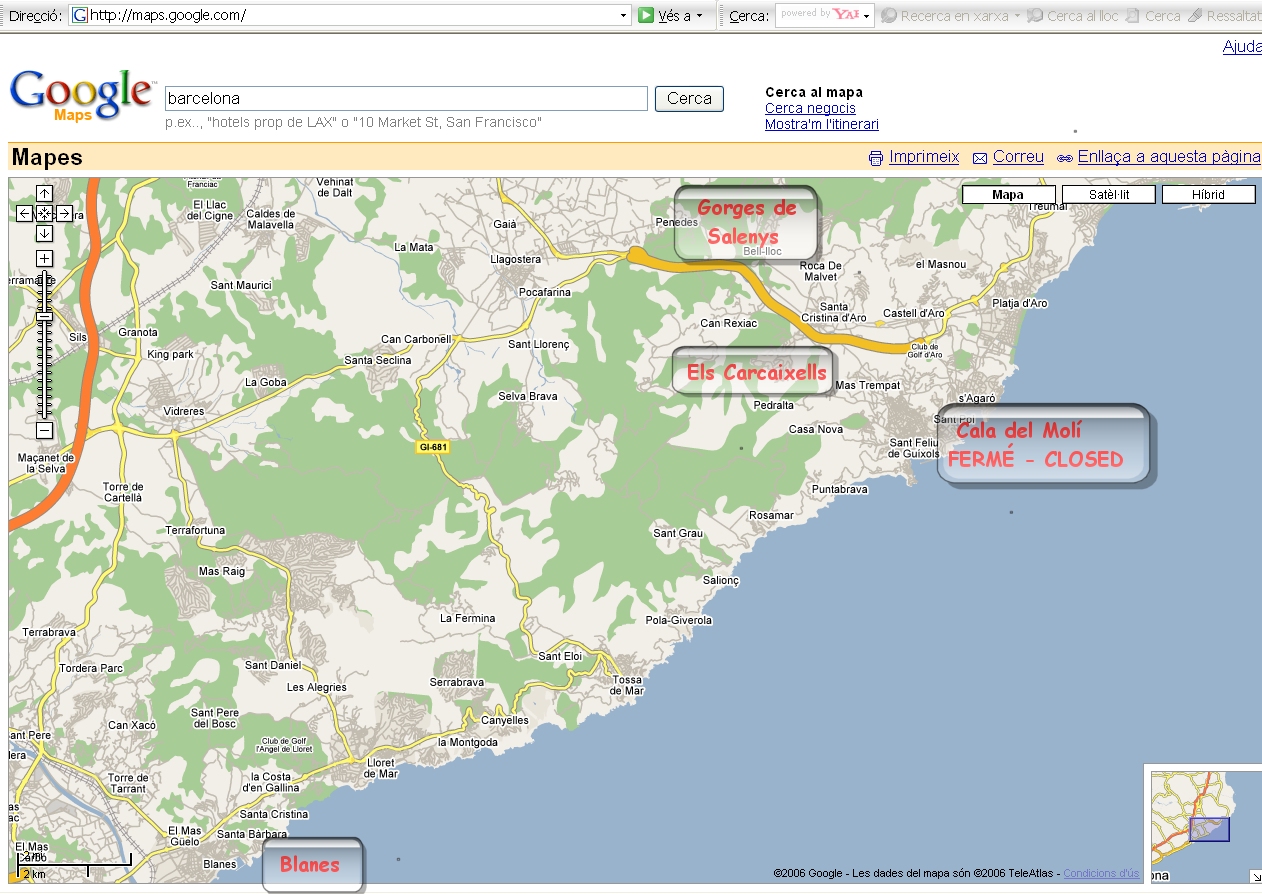Open the Condicions d'ús link
Image resolution: width=1262 pixels, height=894 pixels.
click(x=1101, y=873)
